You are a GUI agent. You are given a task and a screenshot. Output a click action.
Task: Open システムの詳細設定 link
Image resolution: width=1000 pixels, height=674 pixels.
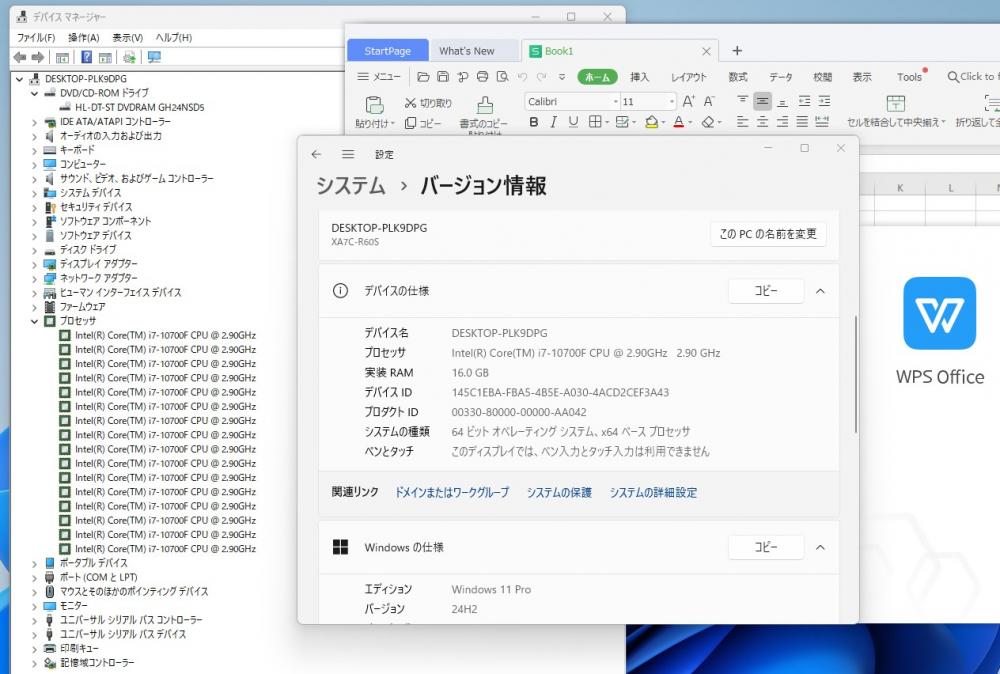pos(652,492)
